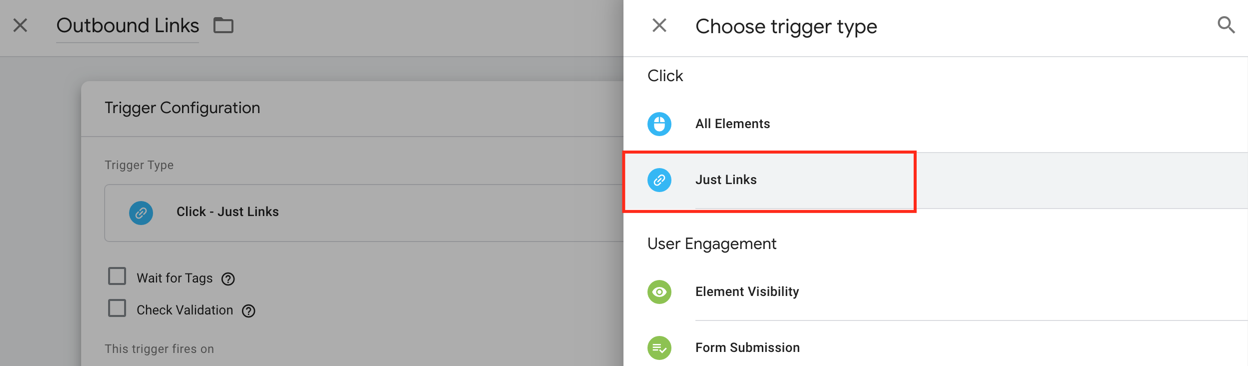Click the Trigger Configuration heading
1249x366 pixels.
click(x=182, y=108)
